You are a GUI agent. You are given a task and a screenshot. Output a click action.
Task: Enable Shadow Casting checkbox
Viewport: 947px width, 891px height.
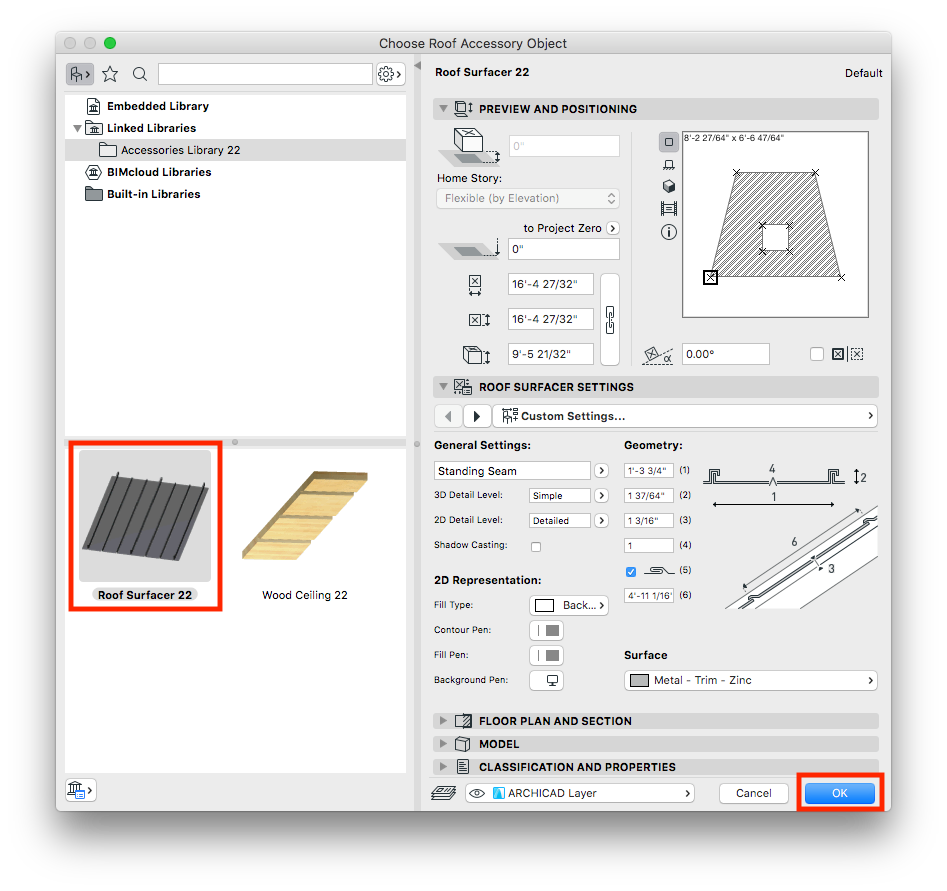pyautogui.click(x=536, y=547)
